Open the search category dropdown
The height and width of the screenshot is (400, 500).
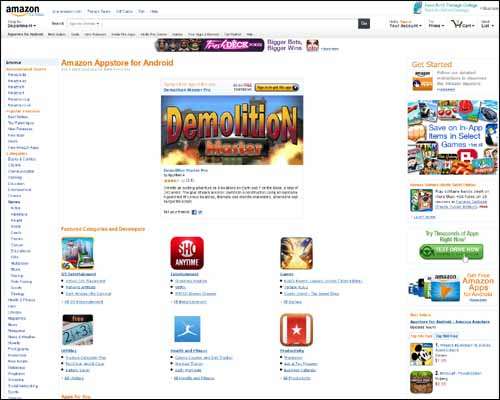[x=84, y=24]
